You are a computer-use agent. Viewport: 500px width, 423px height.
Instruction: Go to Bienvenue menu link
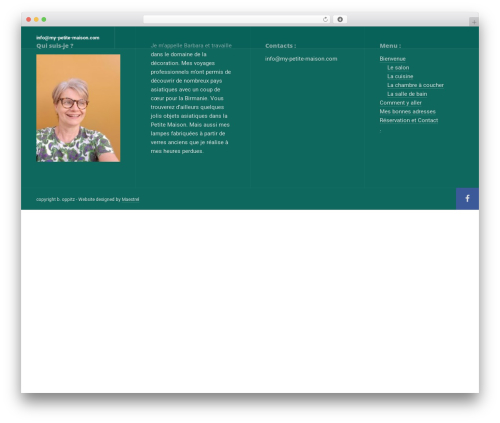point(392,59)
